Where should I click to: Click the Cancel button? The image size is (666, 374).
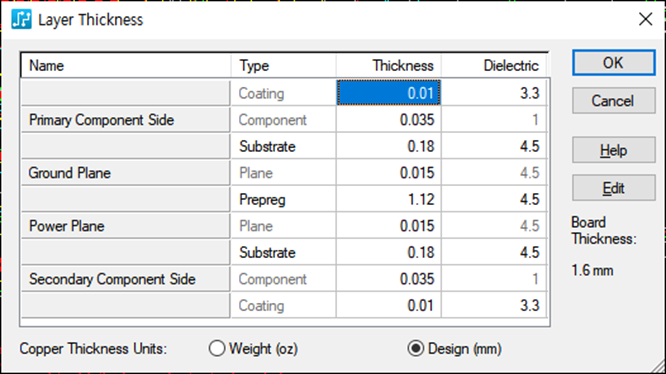(613, 101)
